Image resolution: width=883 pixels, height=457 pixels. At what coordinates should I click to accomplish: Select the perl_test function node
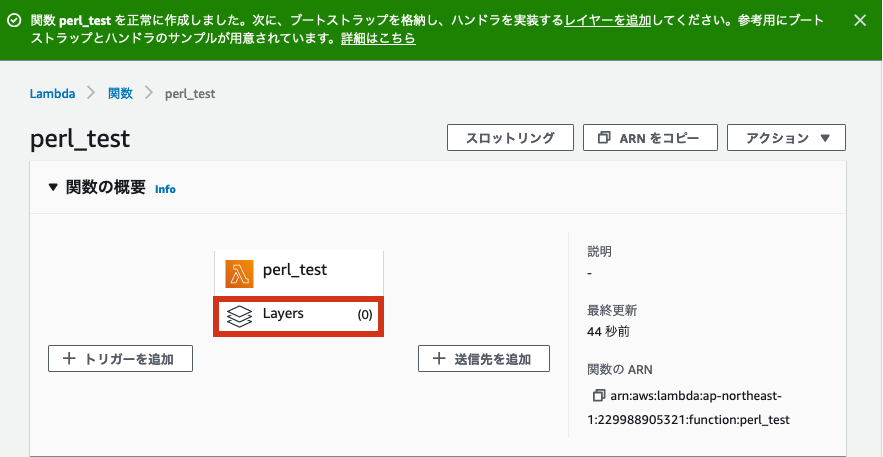coord(298,273)
